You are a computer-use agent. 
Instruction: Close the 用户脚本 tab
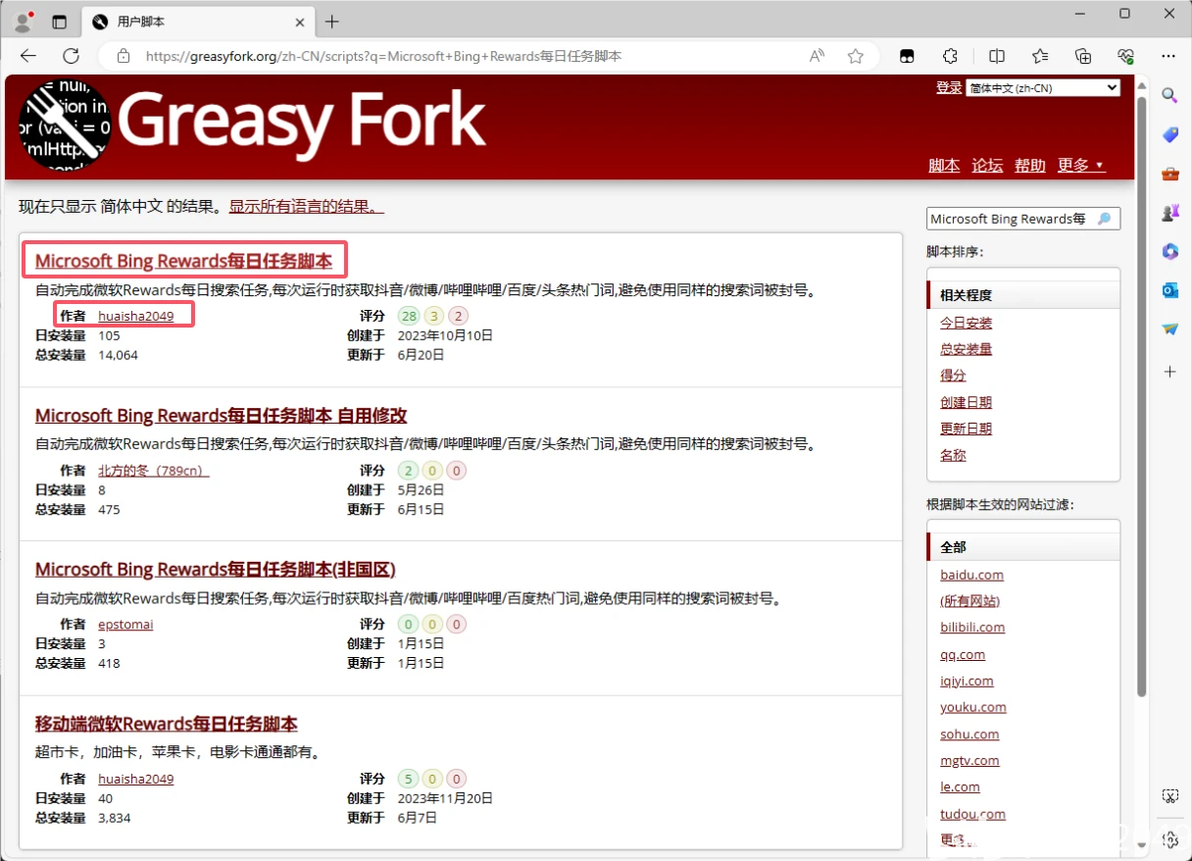point(300,22)
